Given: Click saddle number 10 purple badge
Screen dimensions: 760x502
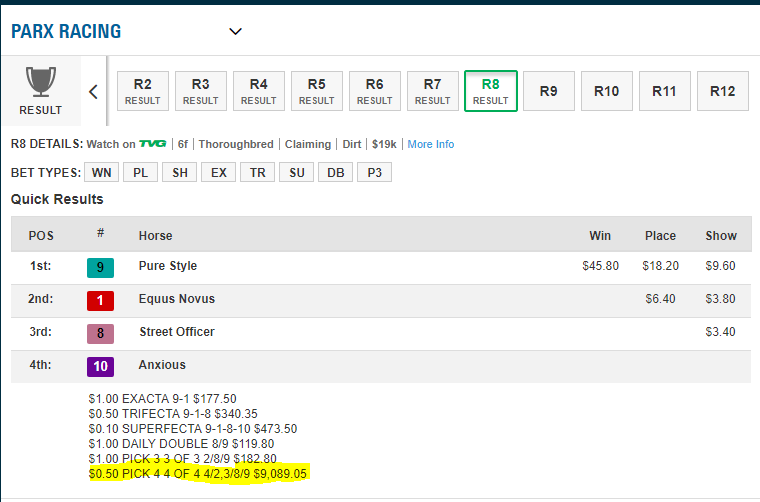Looking at the screenshot, I should tap(100, 366).
